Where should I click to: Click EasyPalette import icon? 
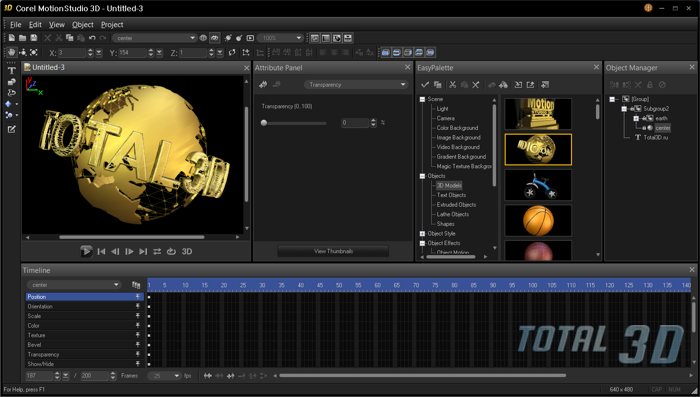pyautogui.click(x=518, y=84)
